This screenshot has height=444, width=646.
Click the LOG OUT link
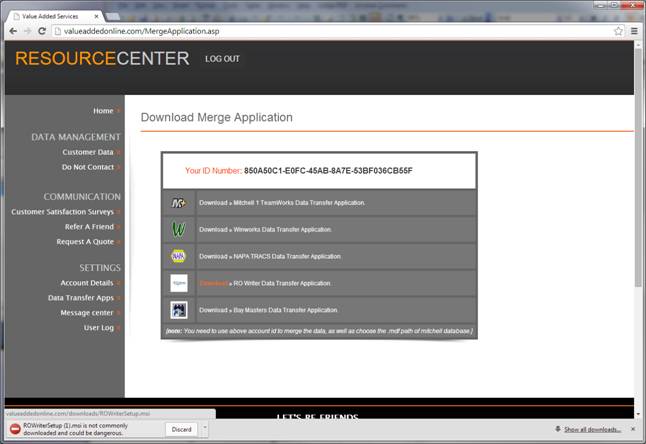point(222,59)
